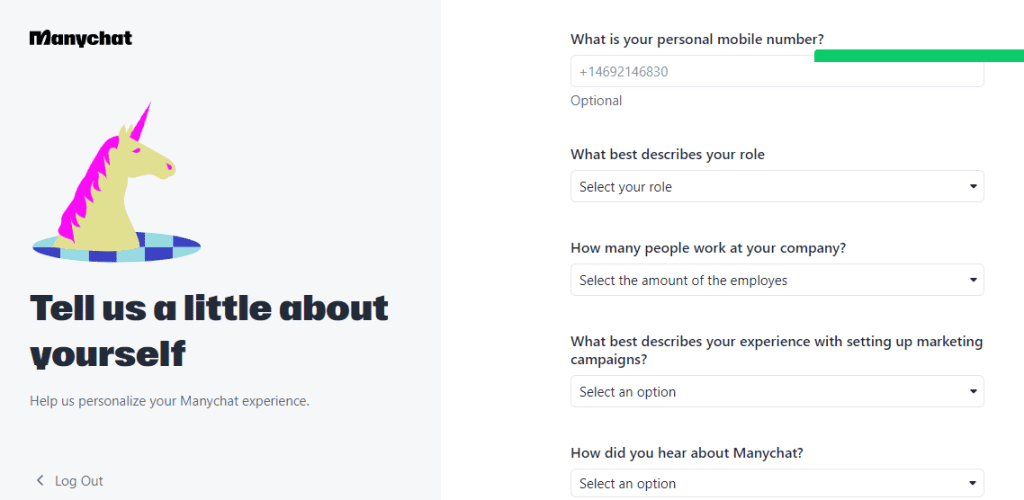
Task: Click the caret arrow on the employees selector
Action: (973, 280)
